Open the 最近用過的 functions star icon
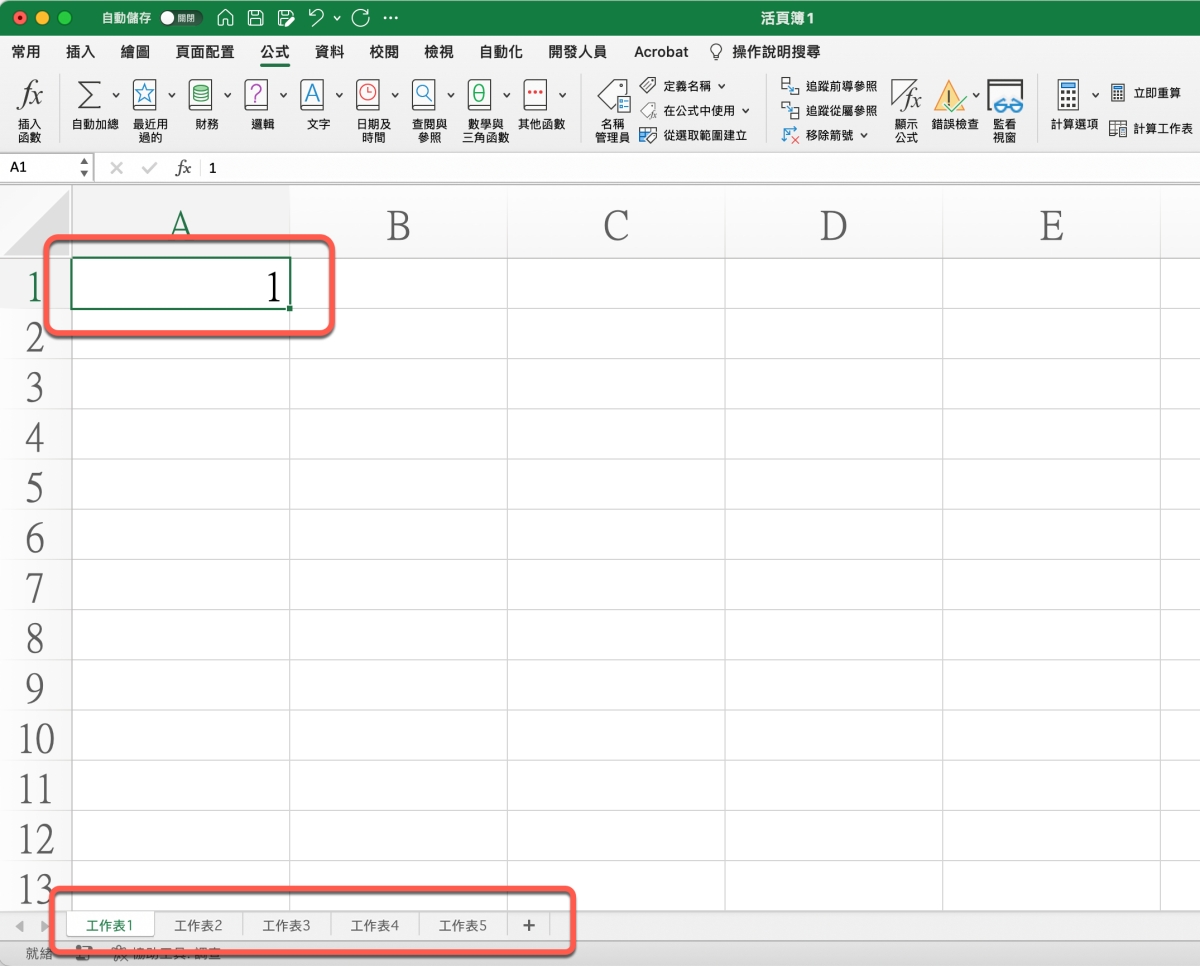This screenshot has width=1200, height=966. 145,94
